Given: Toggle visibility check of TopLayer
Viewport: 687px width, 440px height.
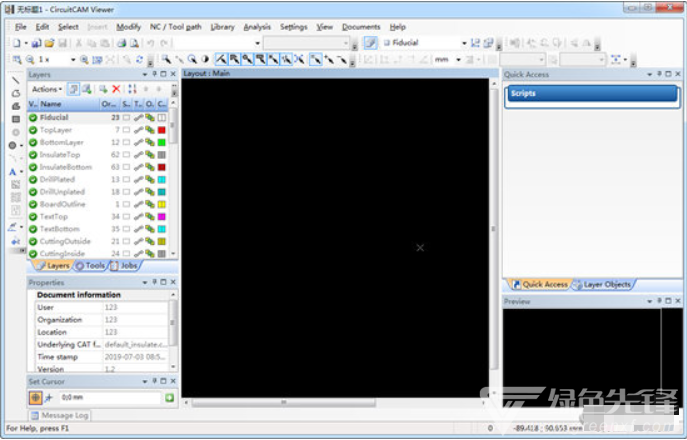Looking at the screenshot, I should coord(33,130).
